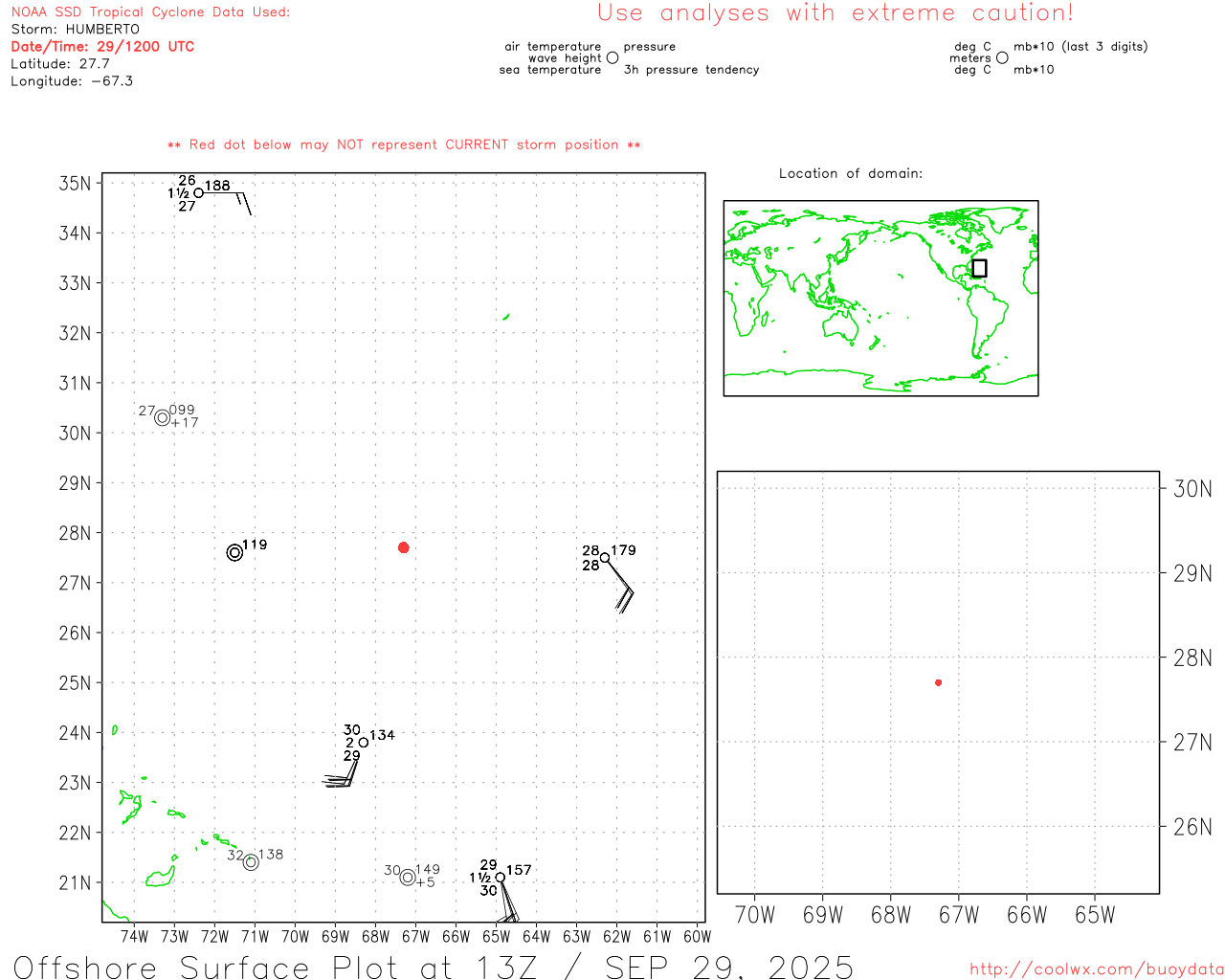The image size is (1225, 980).
Task: Choose the station circle with pressure 179
Action: click(x=605, y=558)
